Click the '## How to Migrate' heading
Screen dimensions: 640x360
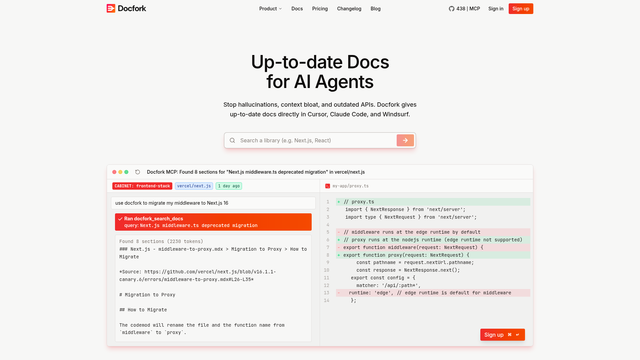click(143, 310)
